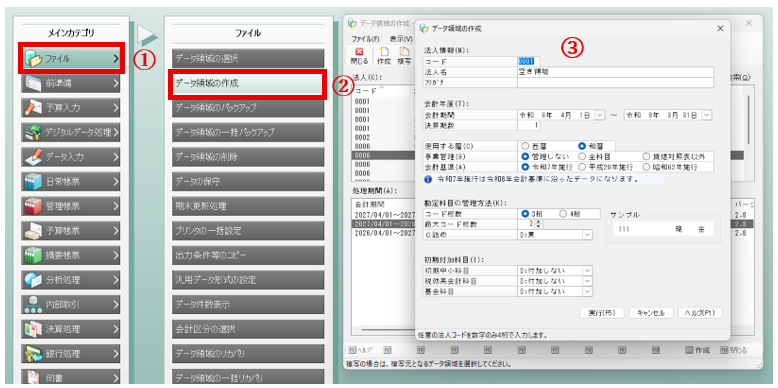Open 表示(V) menu in the back window
The height and width of the screenshot is (388, 778).
(401, 39)
